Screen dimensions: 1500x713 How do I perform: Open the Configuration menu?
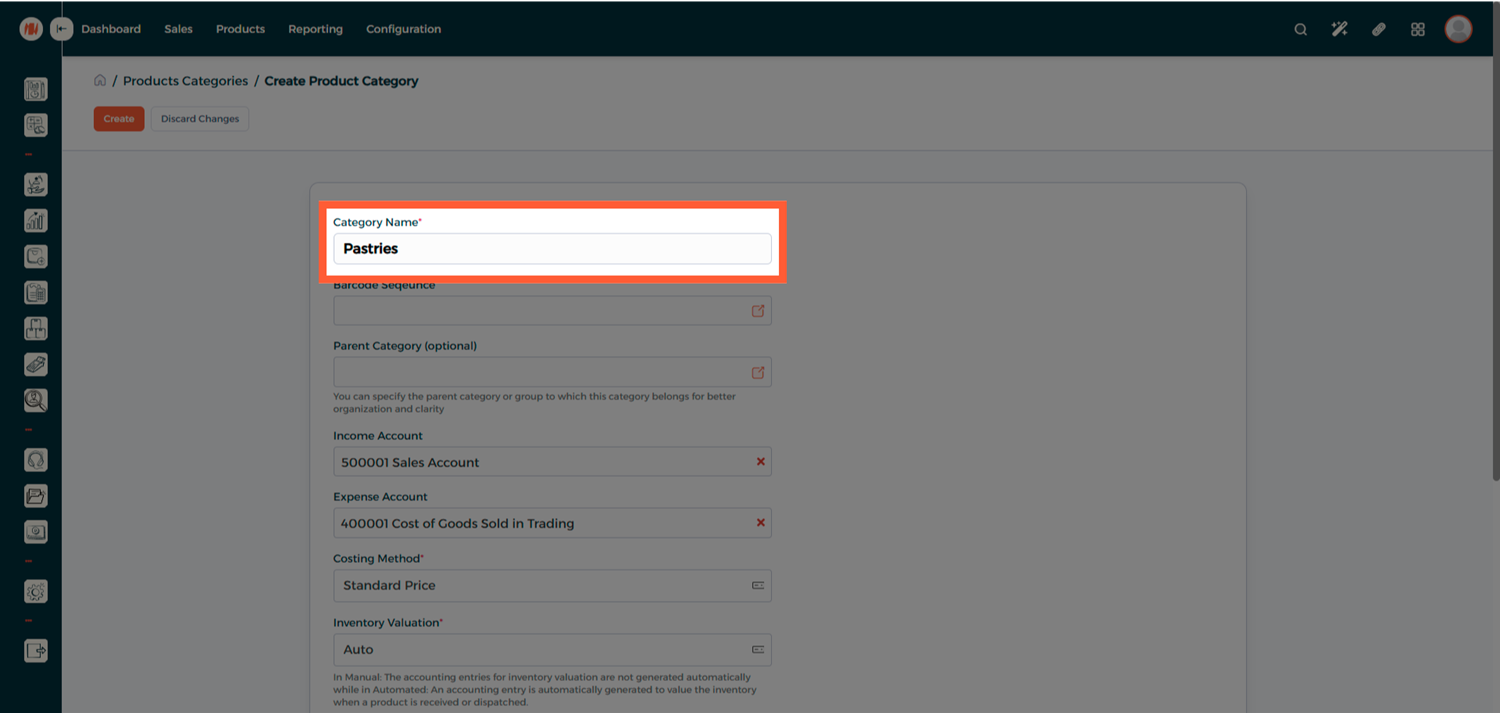(403, 29)
